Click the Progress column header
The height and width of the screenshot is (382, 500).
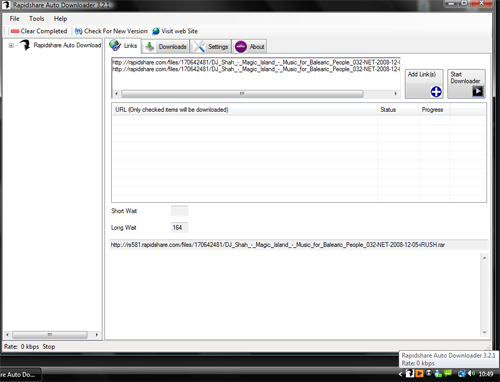(435, 110)
